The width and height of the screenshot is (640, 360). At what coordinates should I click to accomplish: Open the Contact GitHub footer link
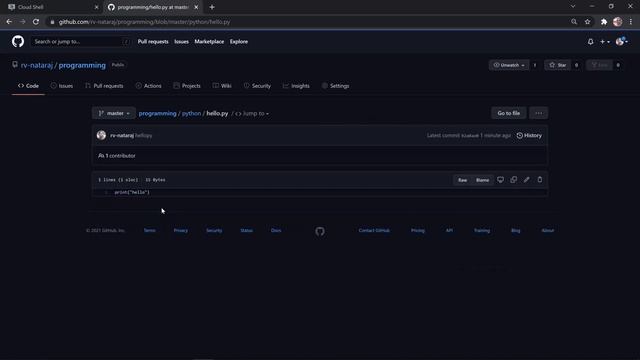(x=374, y=231)
